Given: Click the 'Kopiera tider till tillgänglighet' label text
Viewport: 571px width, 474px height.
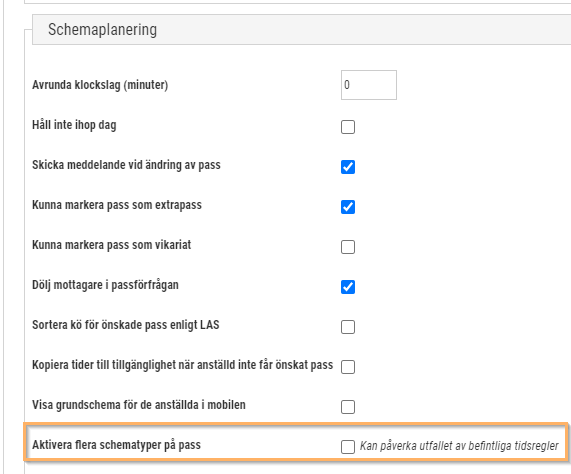Looking at the screenshot, I should tap(182, 365).
